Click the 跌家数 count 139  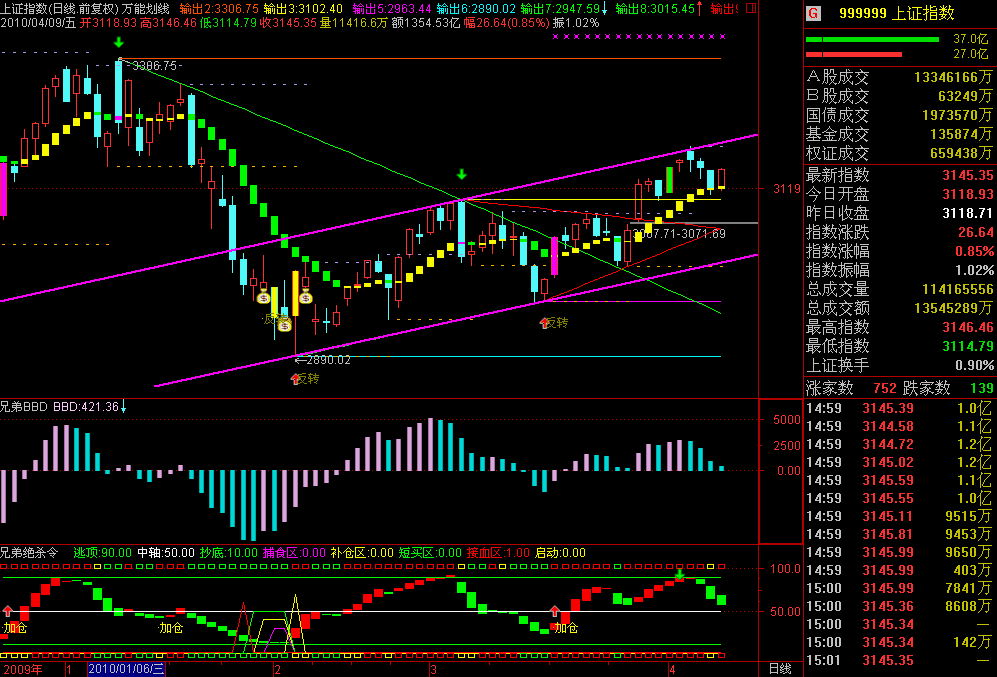point(982,388)
